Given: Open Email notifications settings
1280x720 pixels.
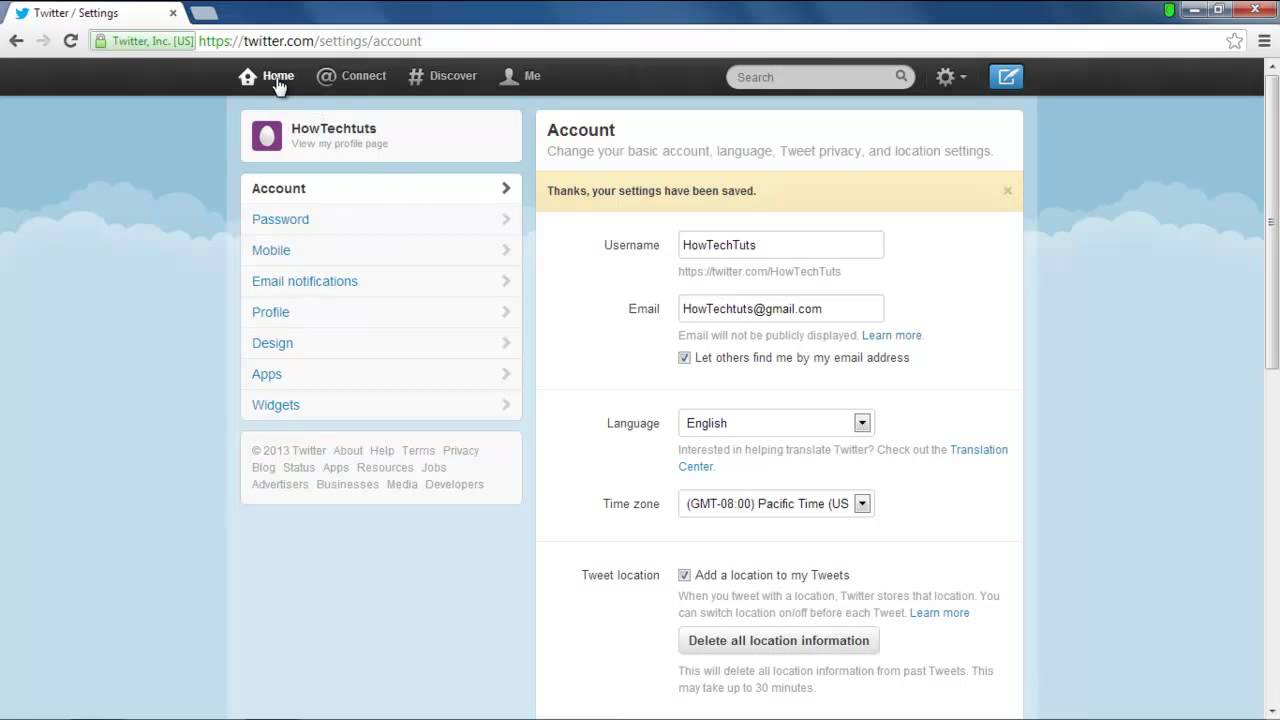Looking at the screenshot, I should click(381, 281).
